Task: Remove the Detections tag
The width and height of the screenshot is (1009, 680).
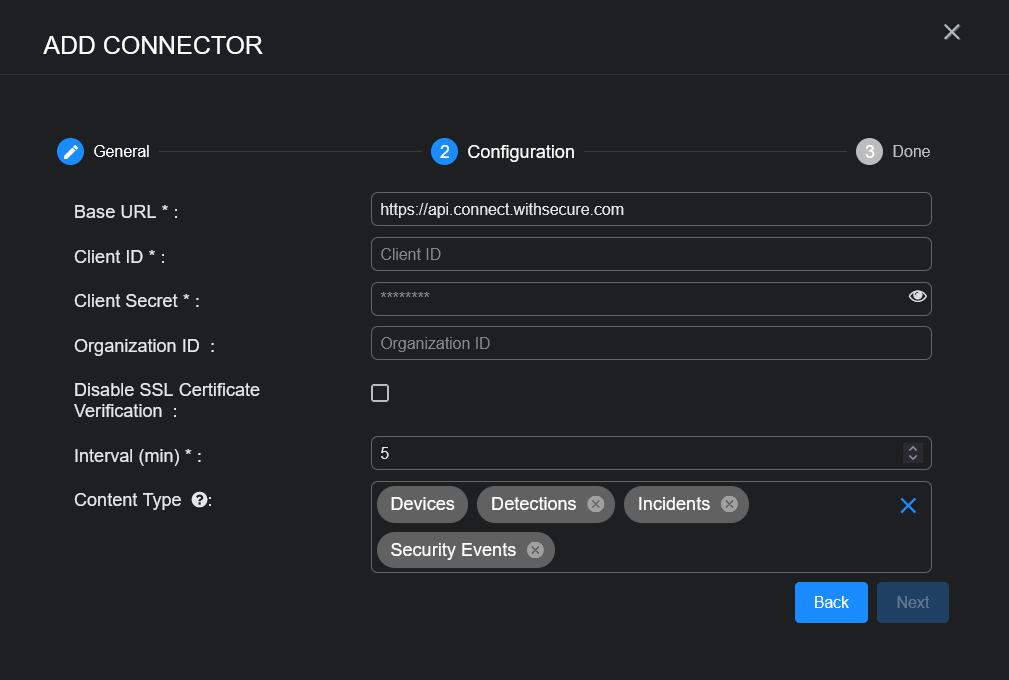Action: [596, 504]
